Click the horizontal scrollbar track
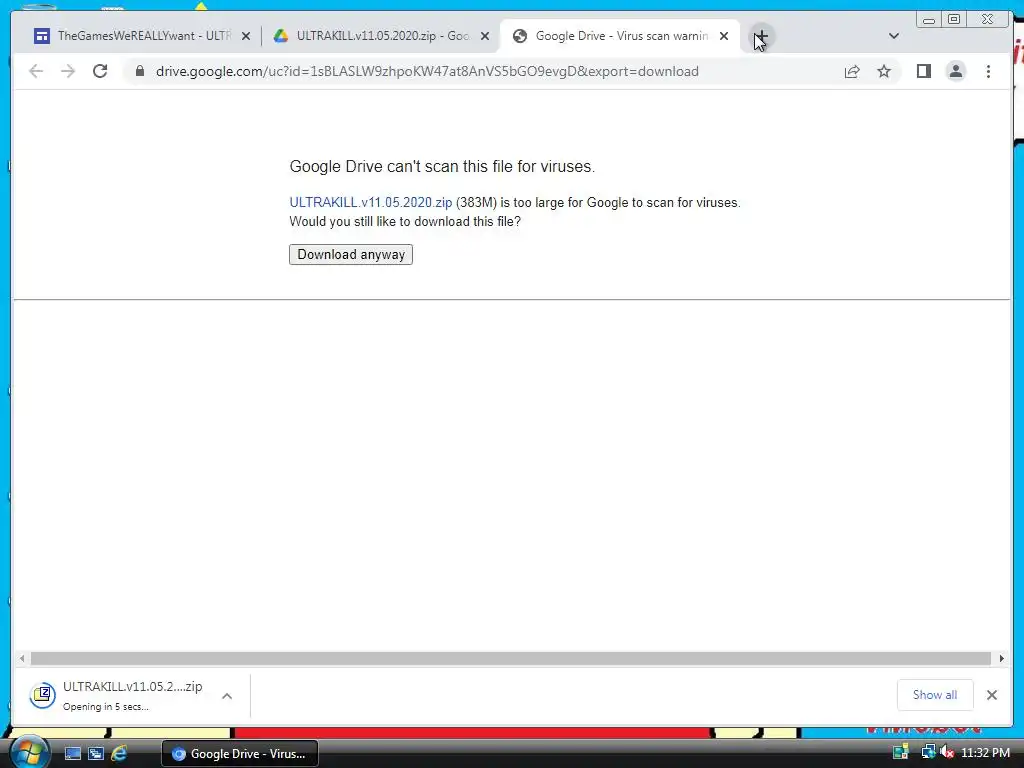The image size is (1024, 768). (511, 658)
